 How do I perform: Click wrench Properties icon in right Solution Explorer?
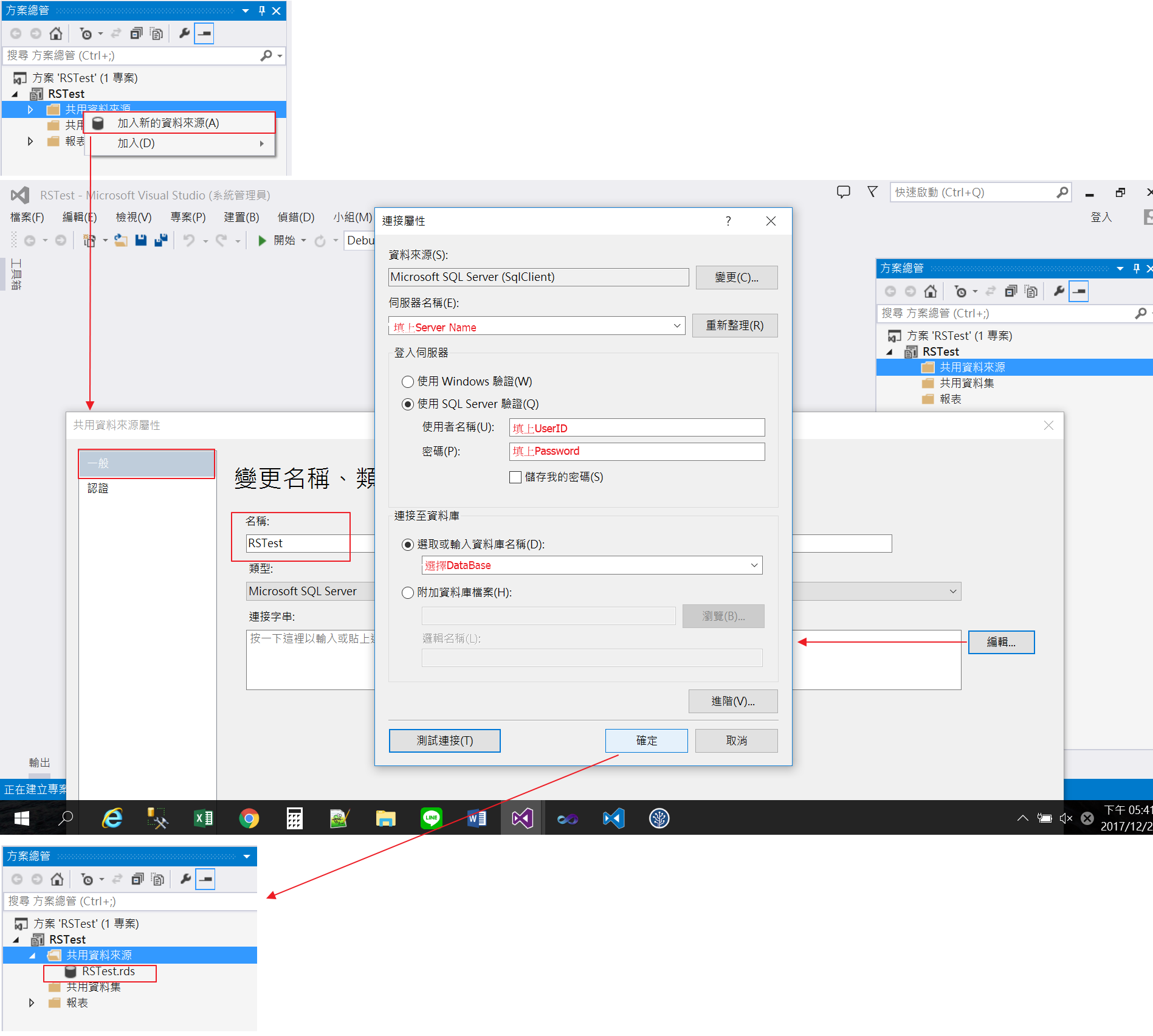pos(1059,292)
